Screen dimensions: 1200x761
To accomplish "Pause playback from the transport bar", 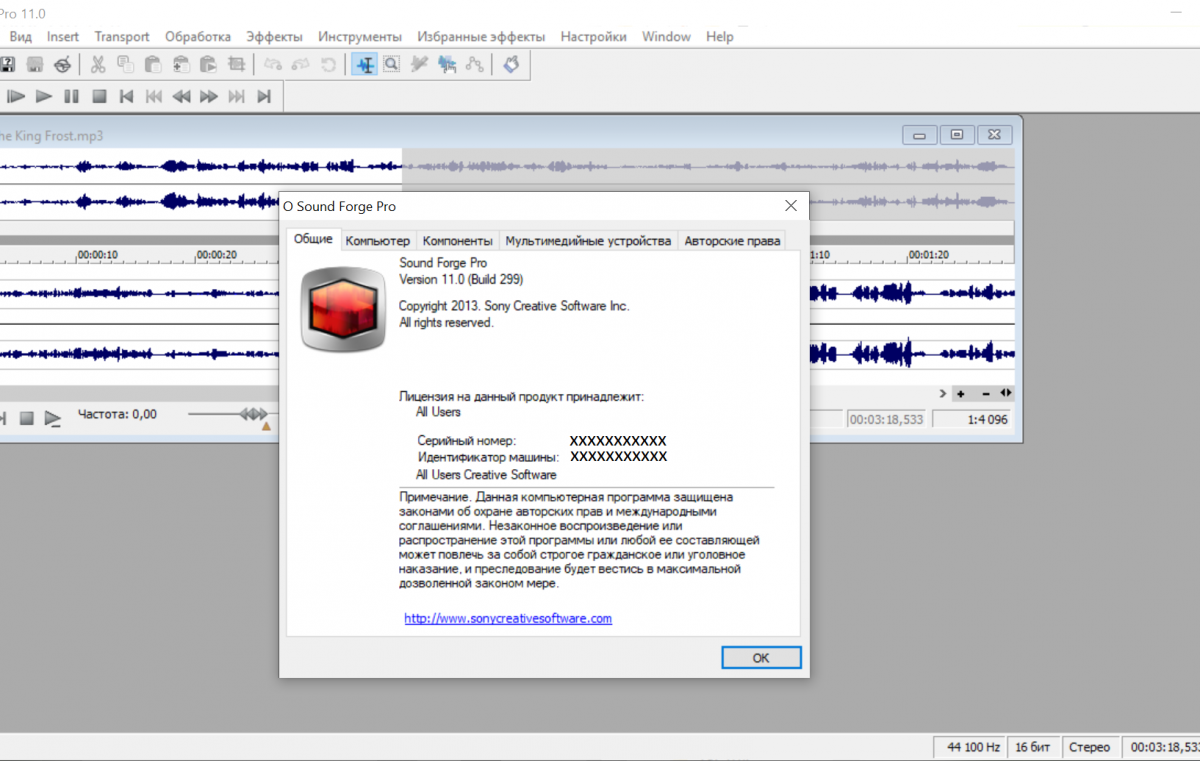I will point(71,97).
